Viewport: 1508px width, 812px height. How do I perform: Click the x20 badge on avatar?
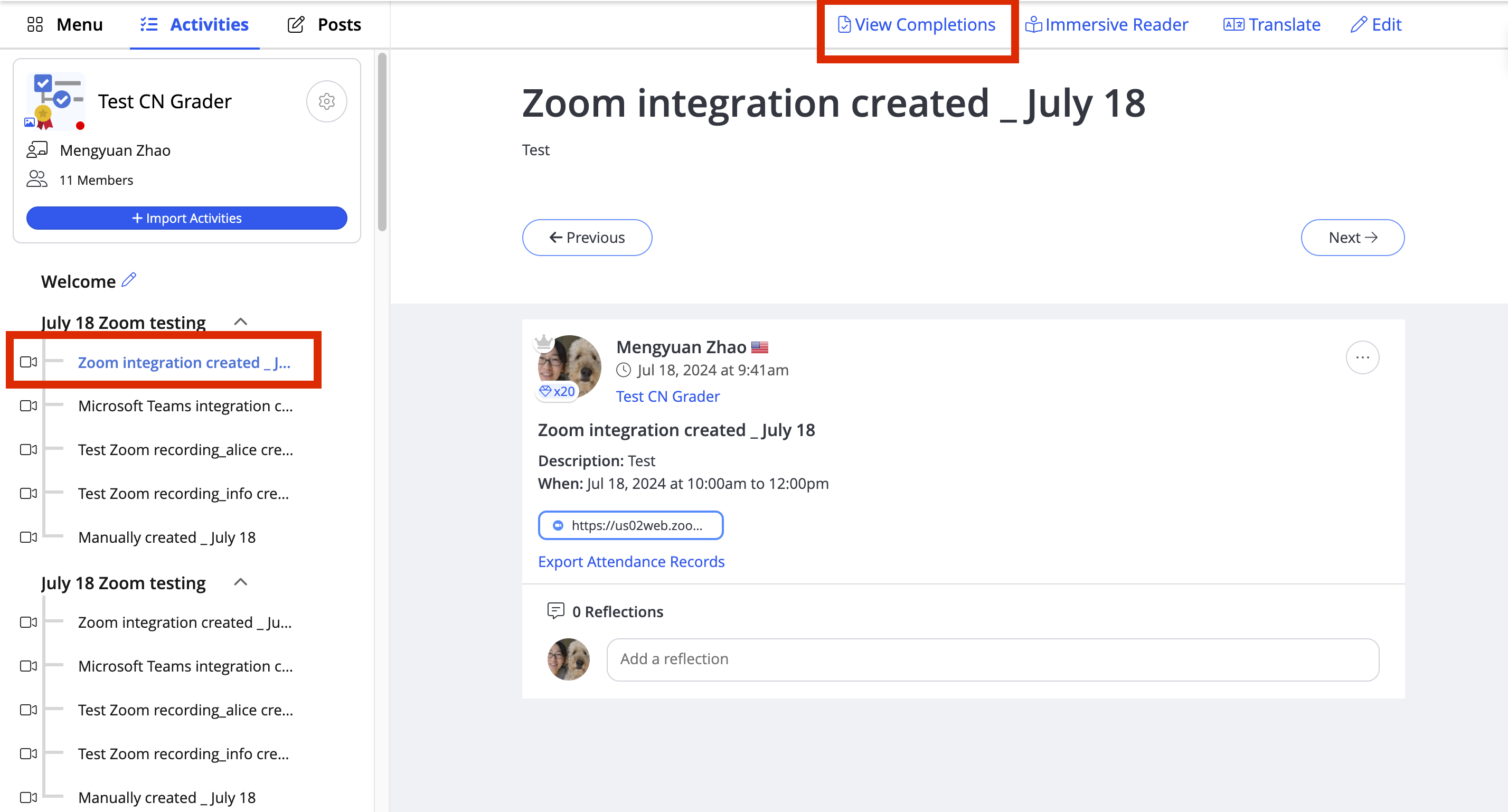557,391
